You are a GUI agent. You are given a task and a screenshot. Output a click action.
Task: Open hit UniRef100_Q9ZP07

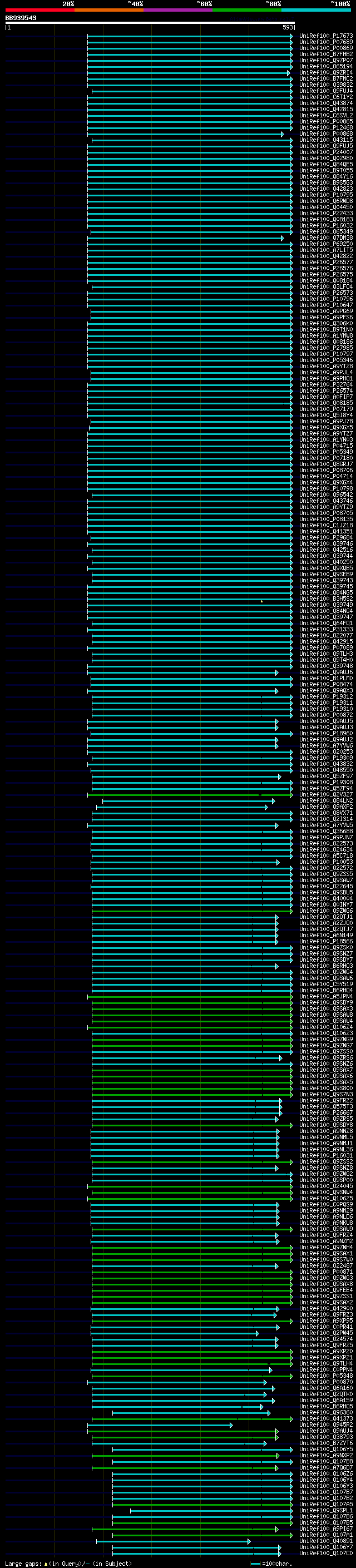point(326,60)
